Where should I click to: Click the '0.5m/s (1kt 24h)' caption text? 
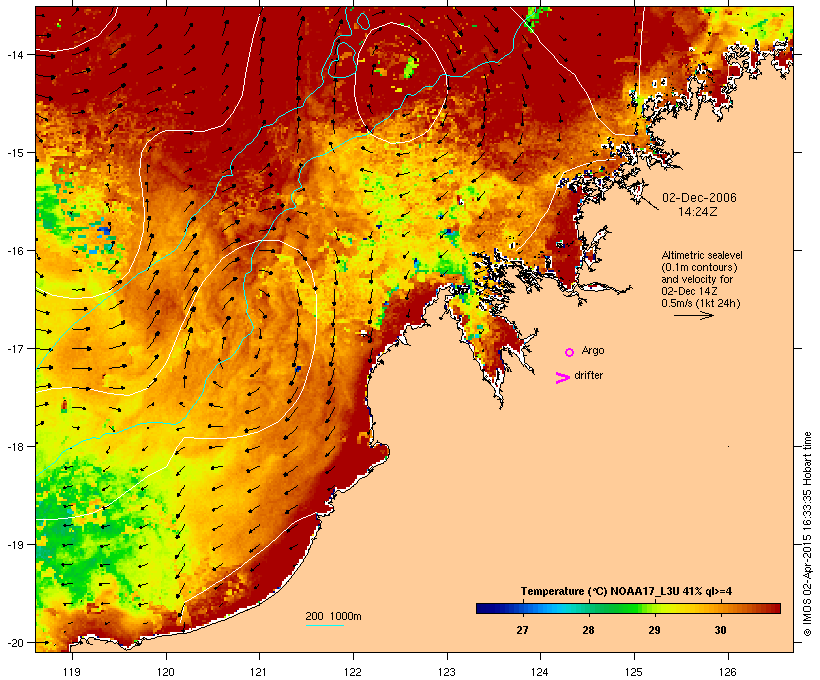coord(701,303)
